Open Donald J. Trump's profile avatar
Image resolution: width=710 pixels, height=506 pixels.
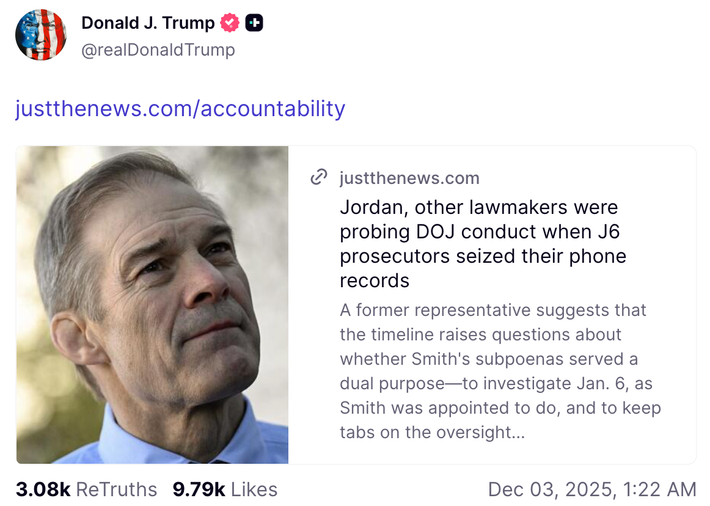coord(41,35)
